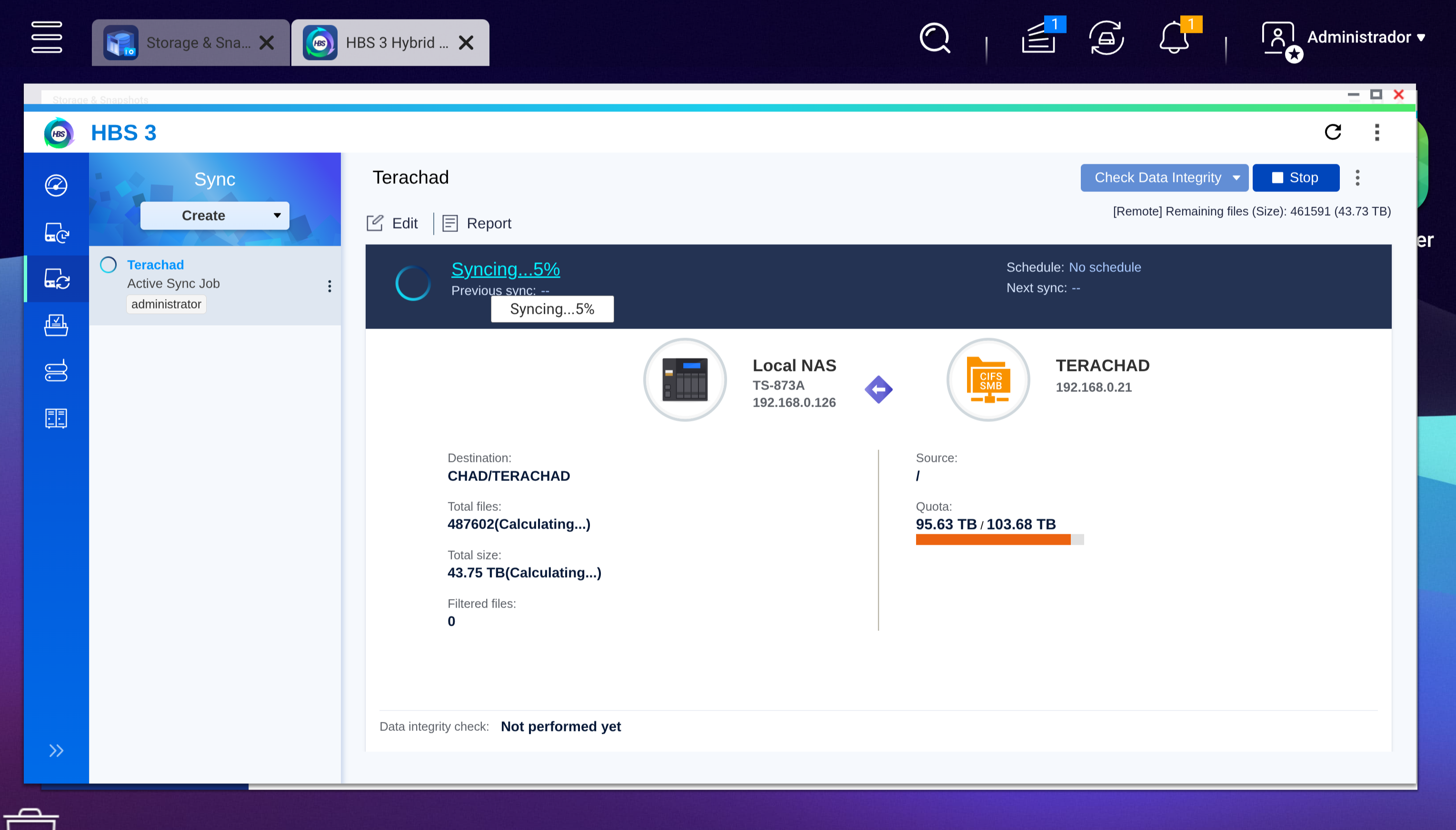Open the notifications bell
The image size is (1456, 830).
1175,38
